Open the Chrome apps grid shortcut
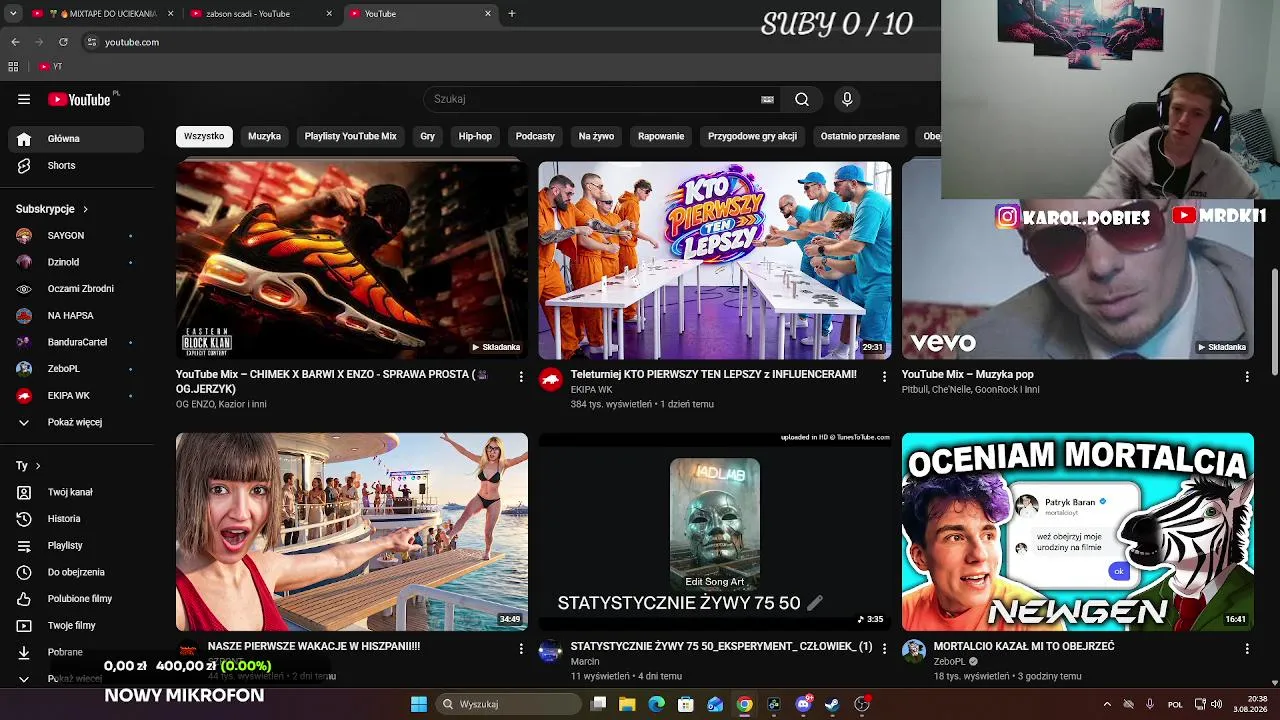Image resolution: width=1280 pixels, height=720 pixels. pyautogui.click(x=13, y=67)
